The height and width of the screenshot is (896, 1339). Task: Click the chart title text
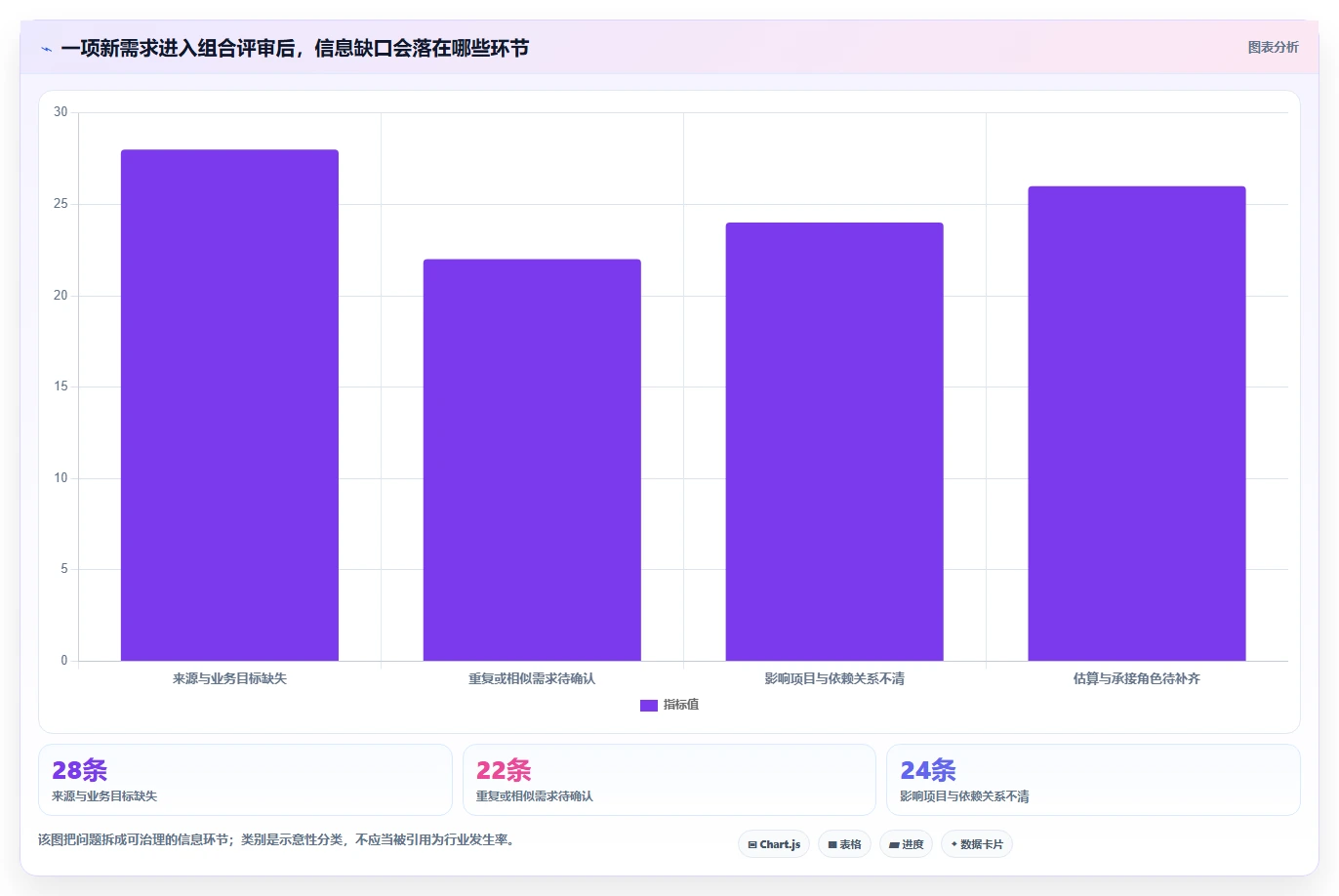295,48
